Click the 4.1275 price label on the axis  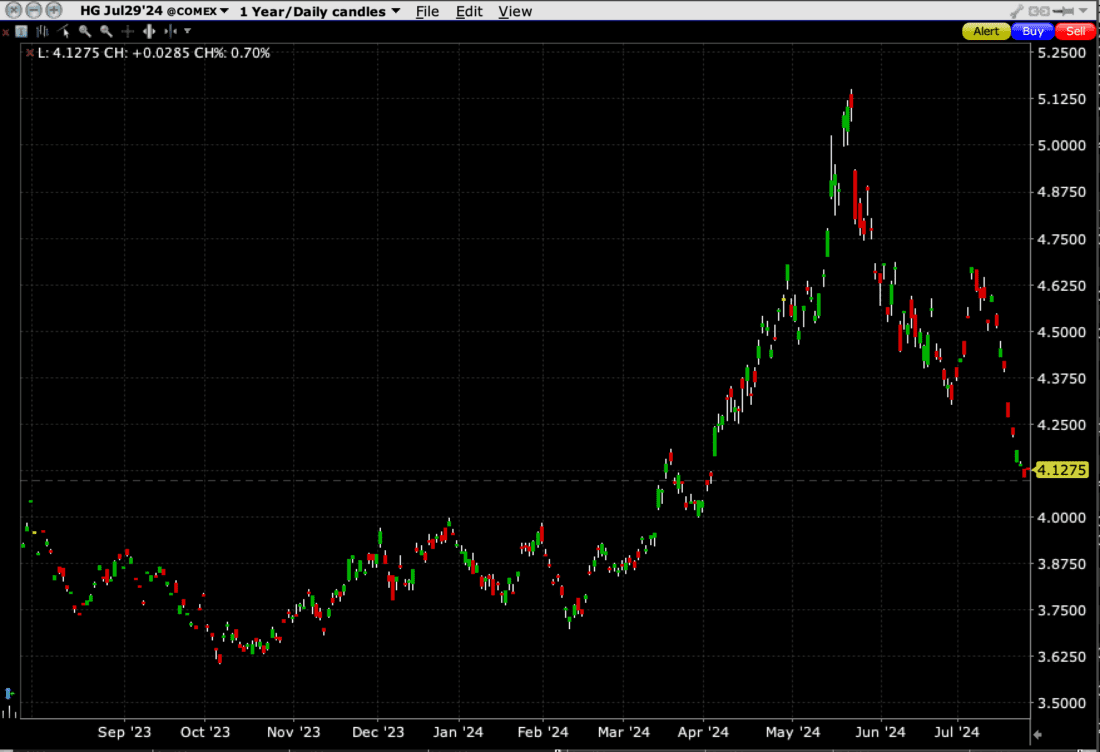click(x=1063, y=469)
